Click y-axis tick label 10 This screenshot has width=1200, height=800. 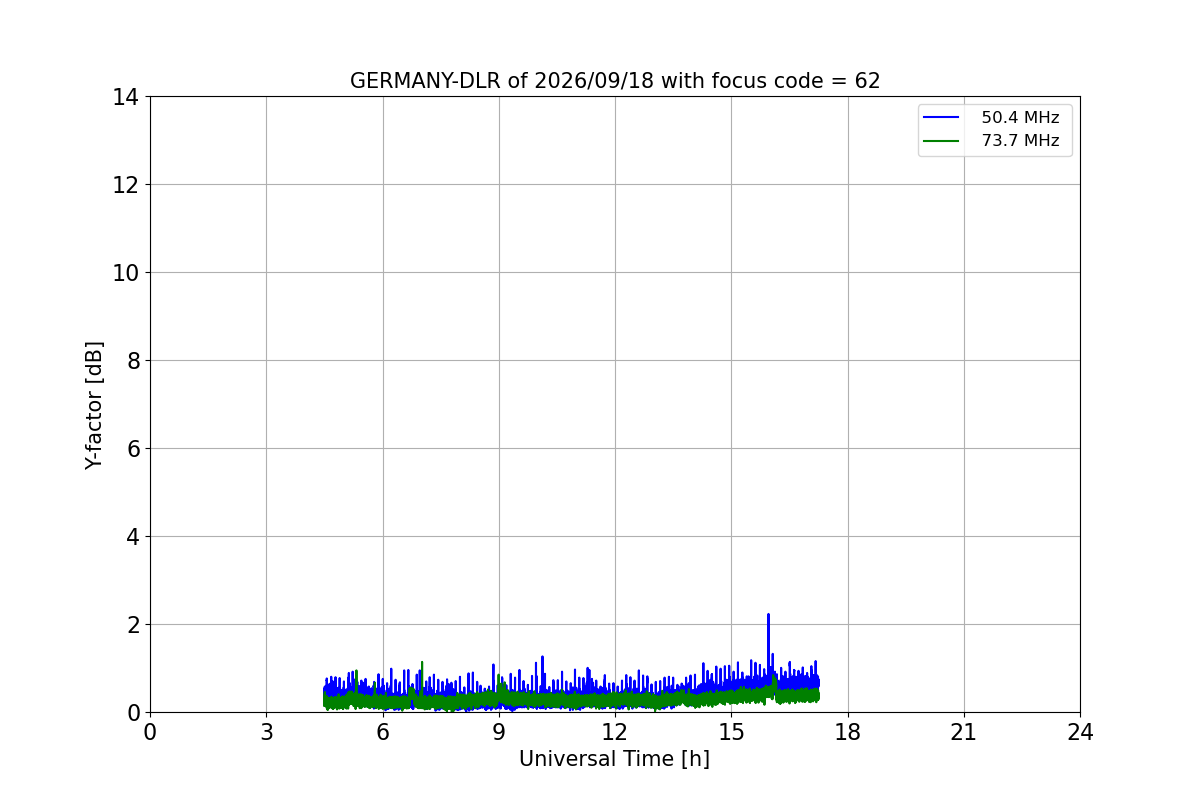click(x=127, y=273)
